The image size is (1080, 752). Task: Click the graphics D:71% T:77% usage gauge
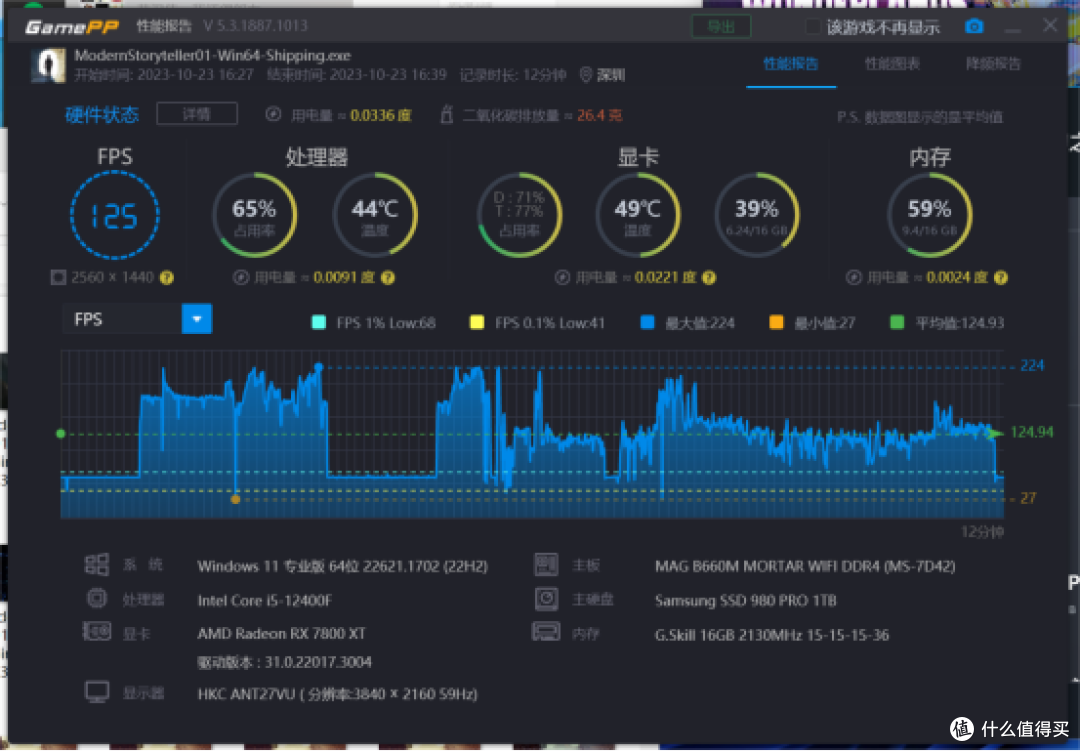pyautogui.click(x=519, y=215)
